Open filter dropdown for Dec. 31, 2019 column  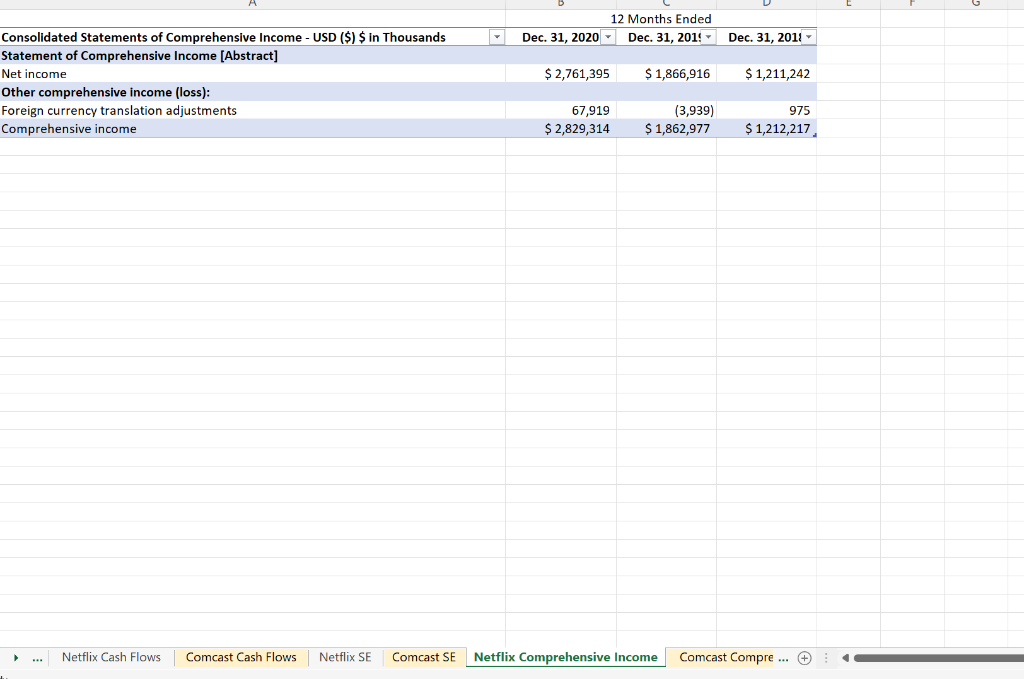[x=709, y=37]
